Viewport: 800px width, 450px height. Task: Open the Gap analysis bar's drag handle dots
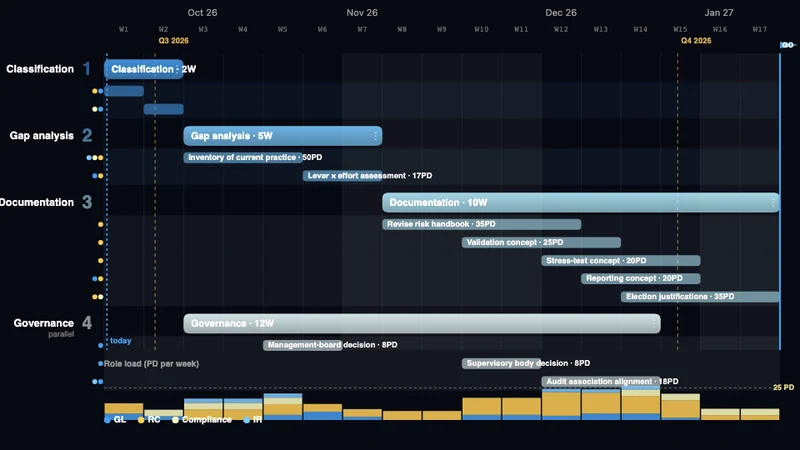376,136
